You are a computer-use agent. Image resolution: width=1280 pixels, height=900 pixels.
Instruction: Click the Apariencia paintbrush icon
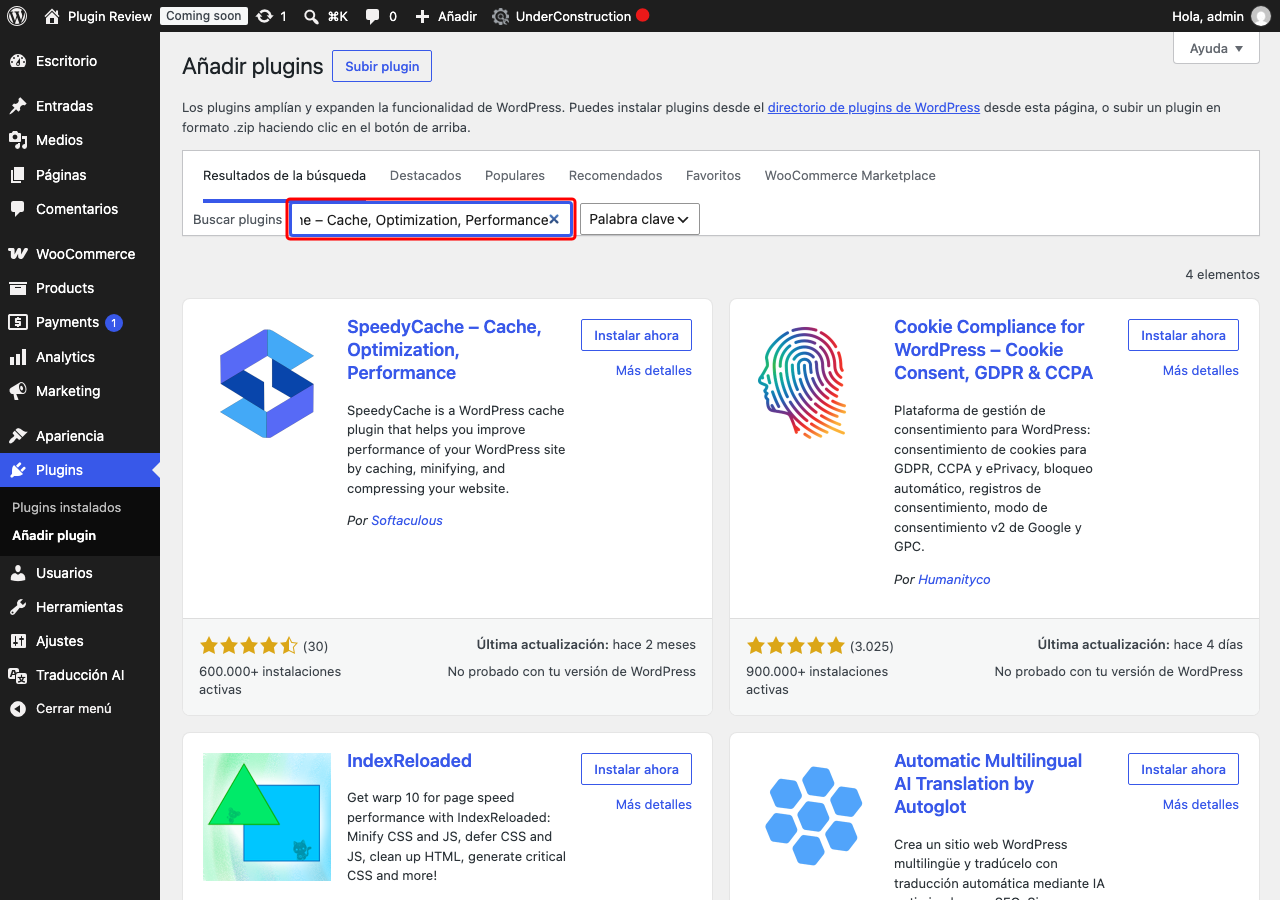point(18,436)
